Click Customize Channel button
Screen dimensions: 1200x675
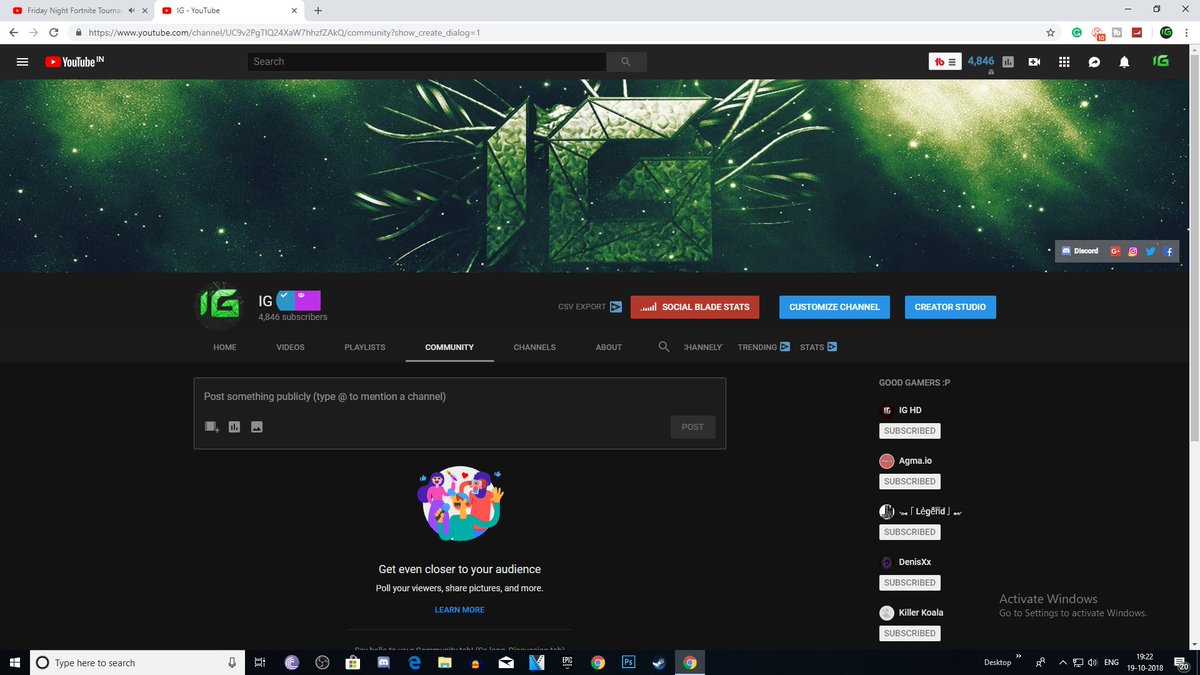click(x=835, y=307)
